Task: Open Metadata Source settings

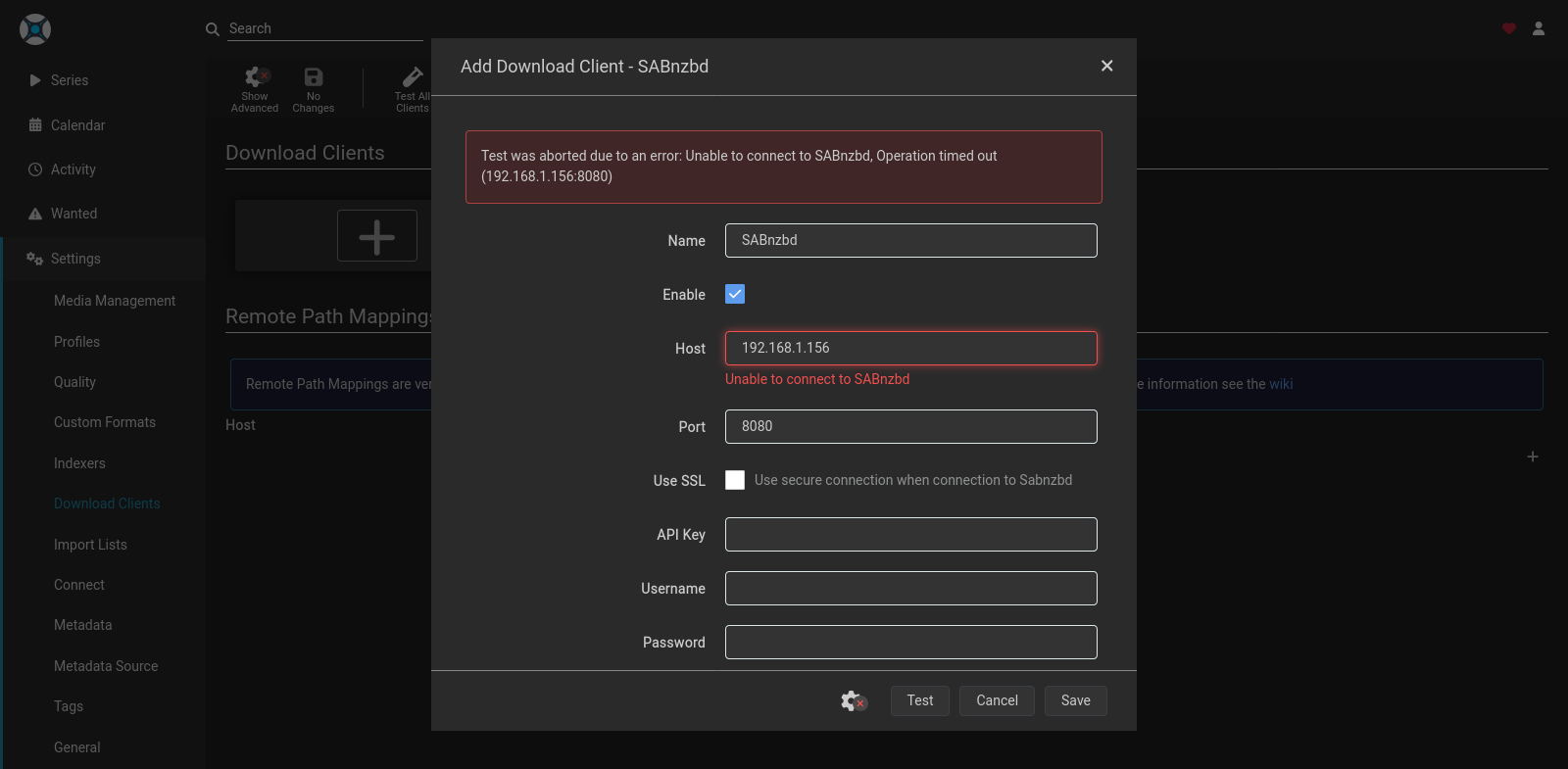Action: click(x=106, y=666)
